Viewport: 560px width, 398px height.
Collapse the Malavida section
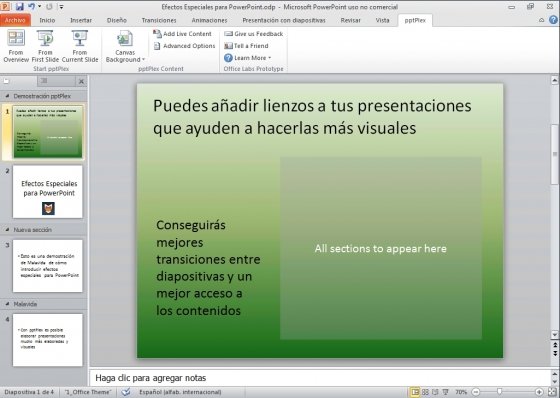[7, 304]
